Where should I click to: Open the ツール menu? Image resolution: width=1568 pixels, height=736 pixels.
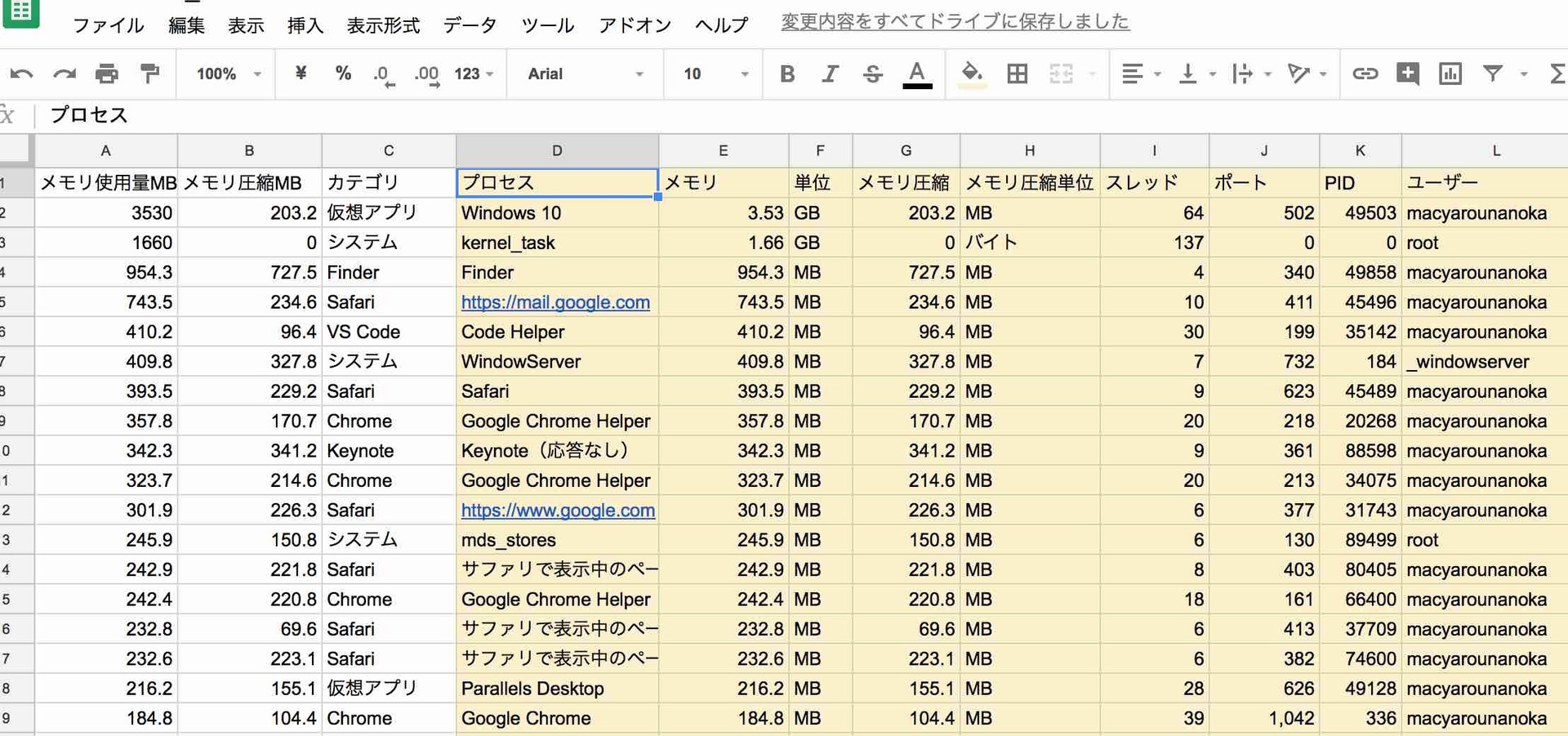(x=547, y=25)
